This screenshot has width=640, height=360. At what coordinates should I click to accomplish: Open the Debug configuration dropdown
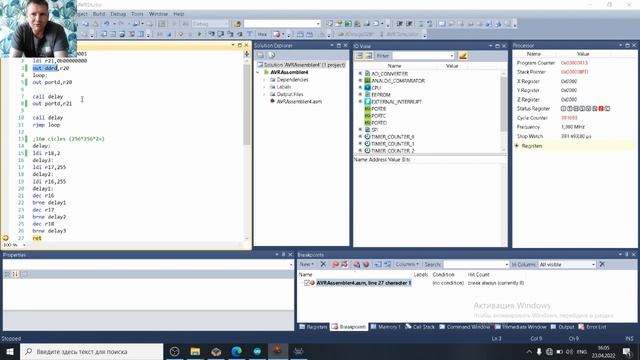tap(210, 24)
